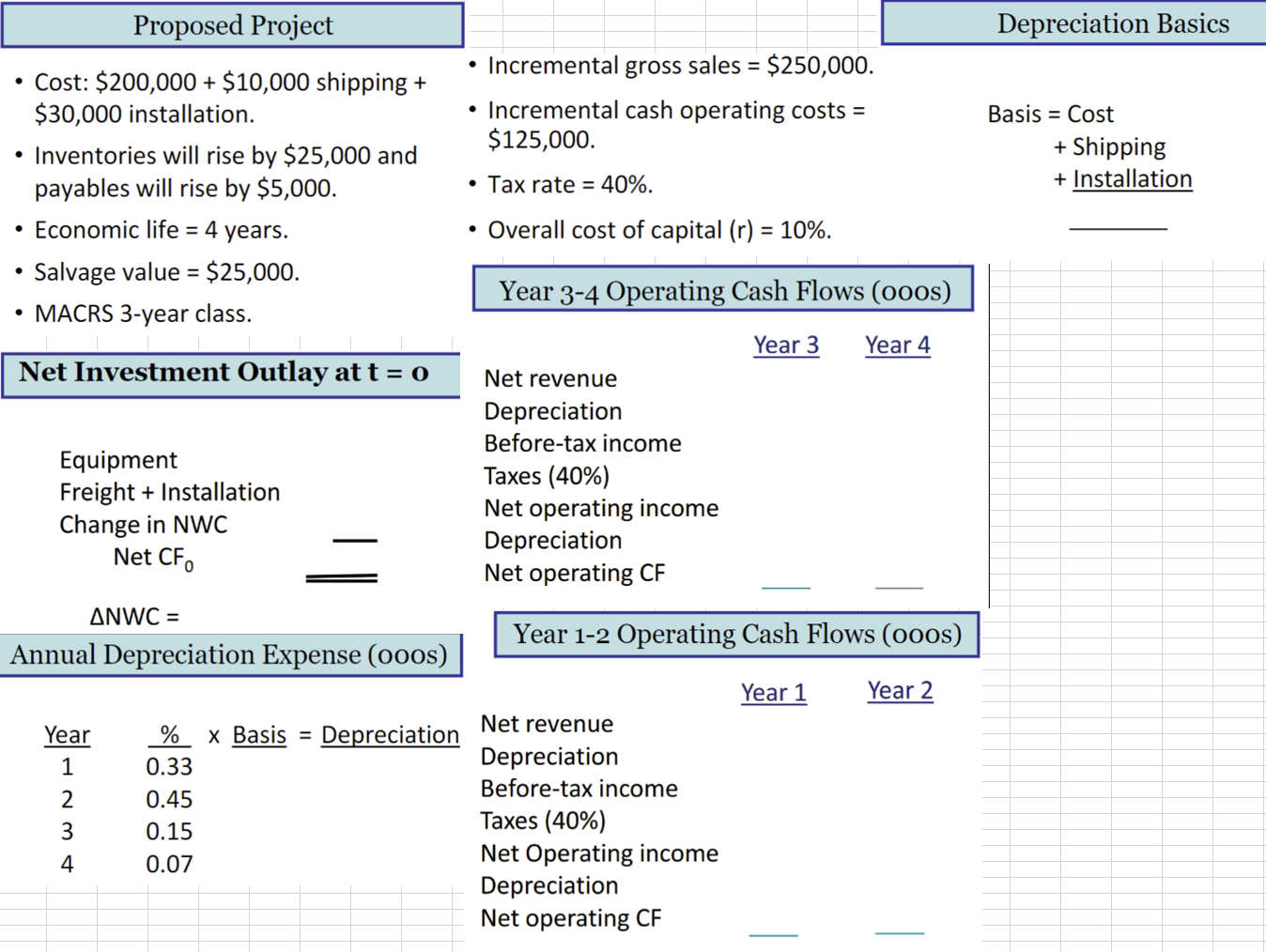The width and height of the screenshot is (1266, 952).
Task: Select the 0.33 depreciation percentage cell
Action: coord(169,766)
